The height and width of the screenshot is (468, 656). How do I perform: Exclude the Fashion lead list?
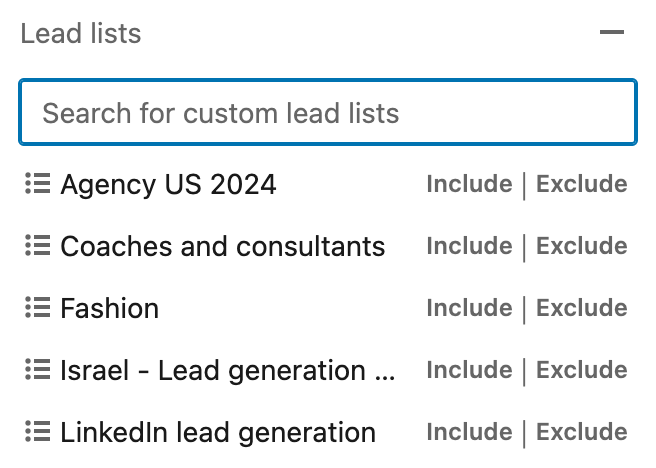coord(582,308)
